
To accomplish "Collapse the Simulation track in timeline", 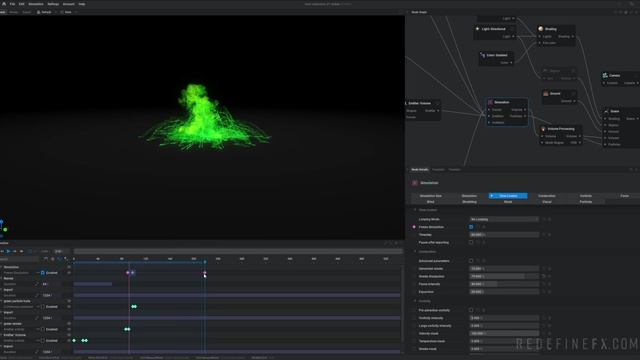I will click(x=1, y=267).
